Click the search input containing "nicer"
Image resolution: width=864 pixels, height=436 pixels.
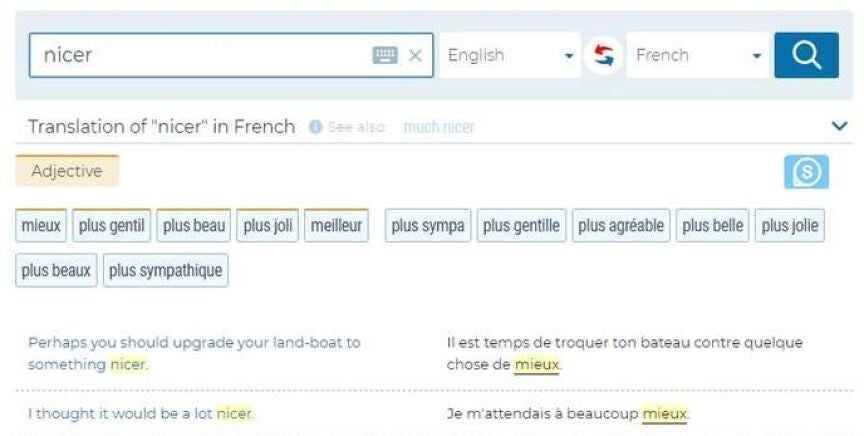pos(200,56)
